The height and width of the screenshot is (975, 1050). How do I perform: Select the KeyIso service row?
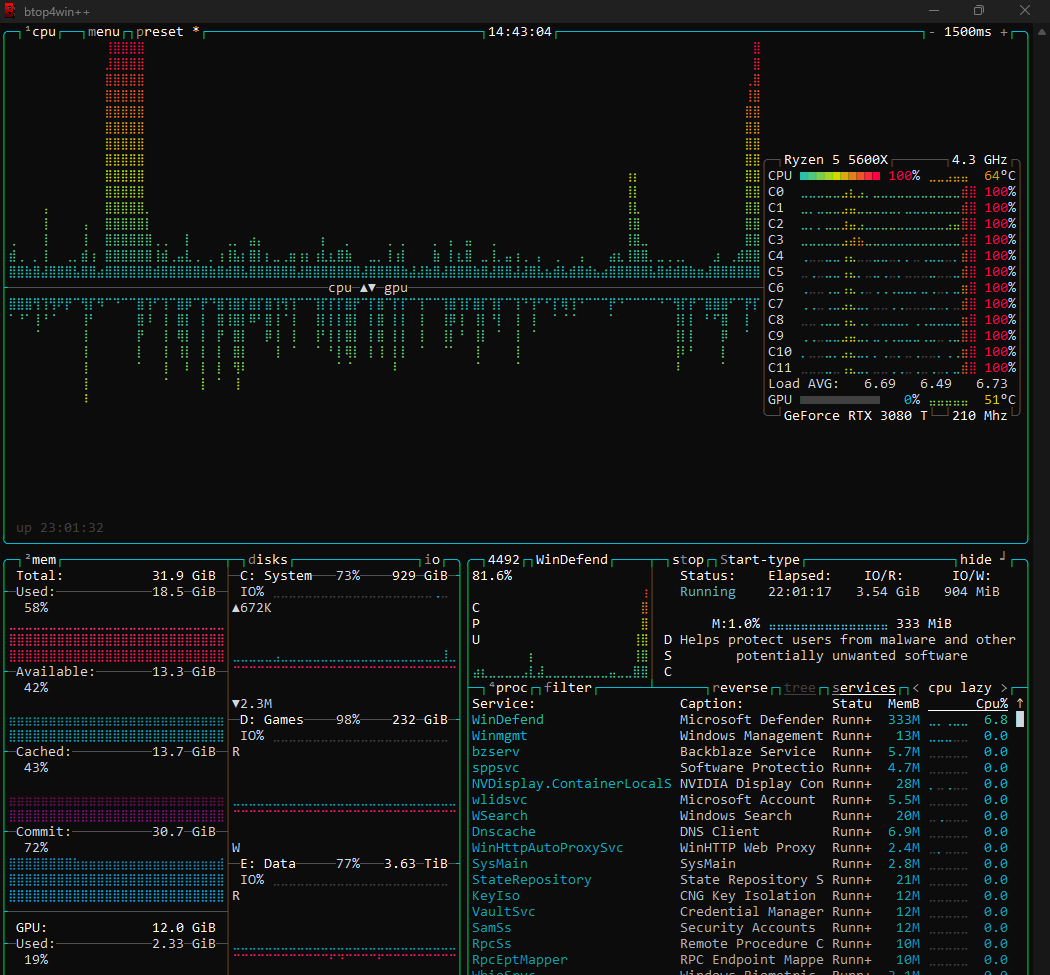tap(739, 896)
